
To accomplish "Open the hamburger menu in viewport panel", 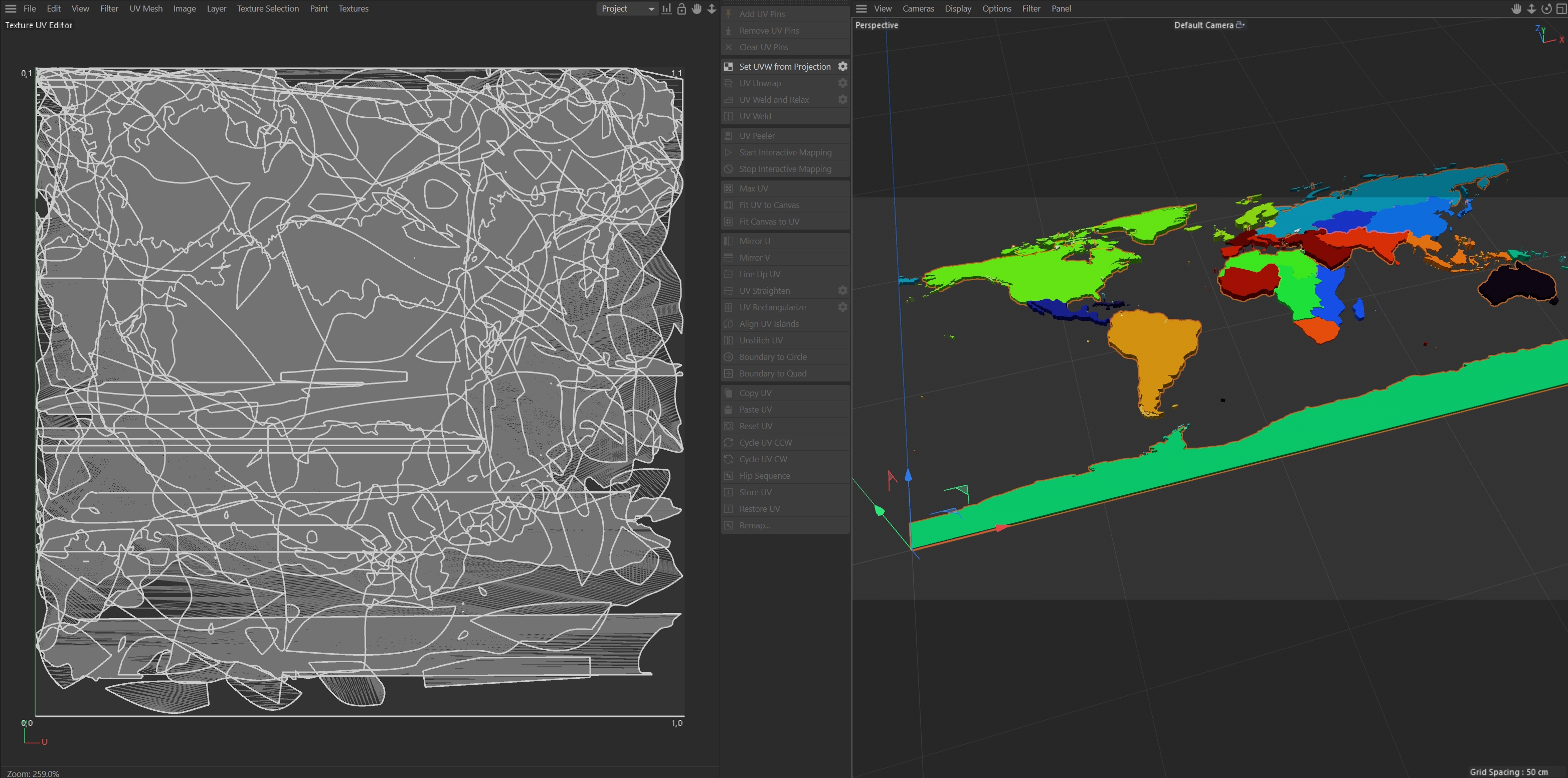I will pos(861,9).
